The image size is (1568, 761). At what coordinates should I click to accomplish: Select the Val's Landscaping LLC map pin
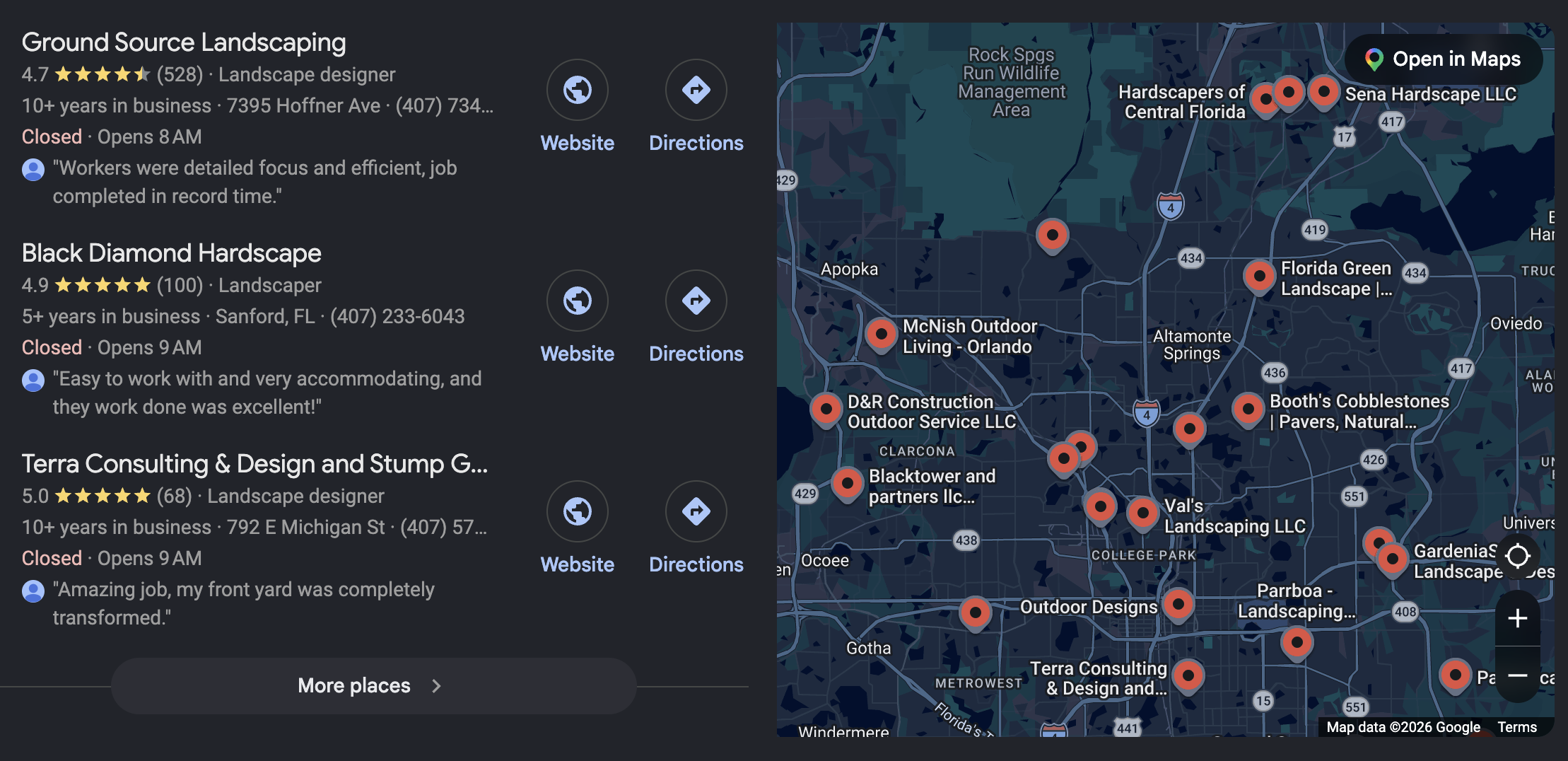(1142, 514)
